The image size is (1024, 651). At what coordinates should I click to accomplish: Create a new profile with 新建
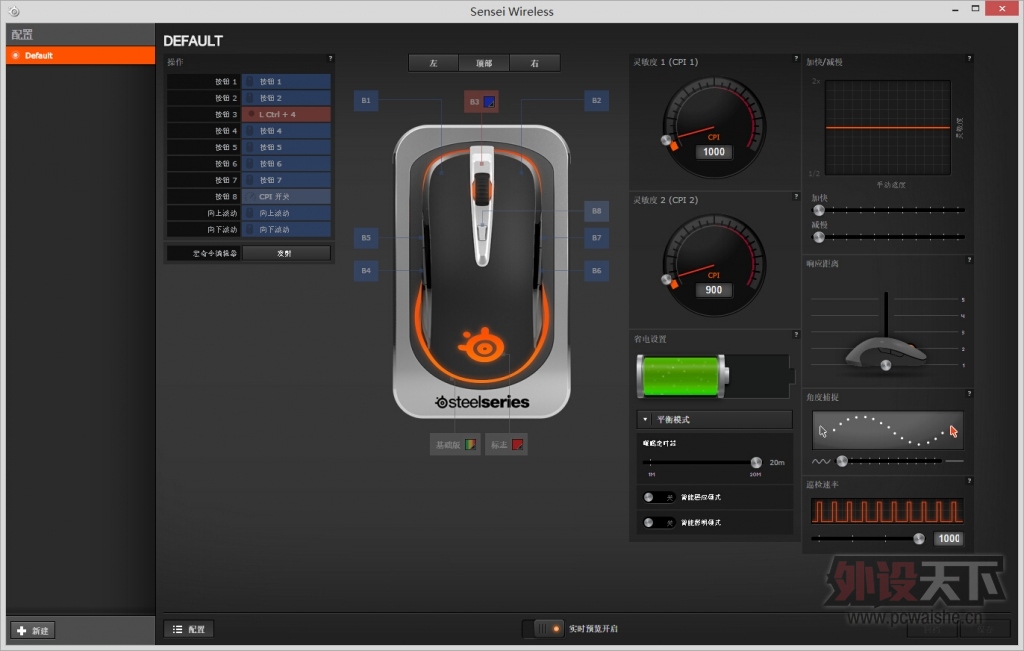(33, 631)
